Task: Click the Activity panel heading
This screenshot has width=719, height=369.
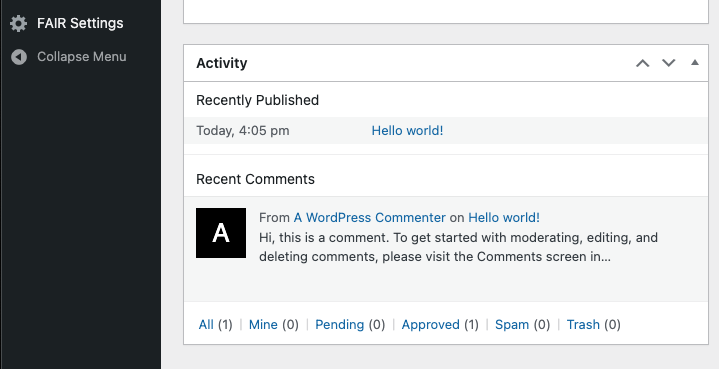Action: 221,63
